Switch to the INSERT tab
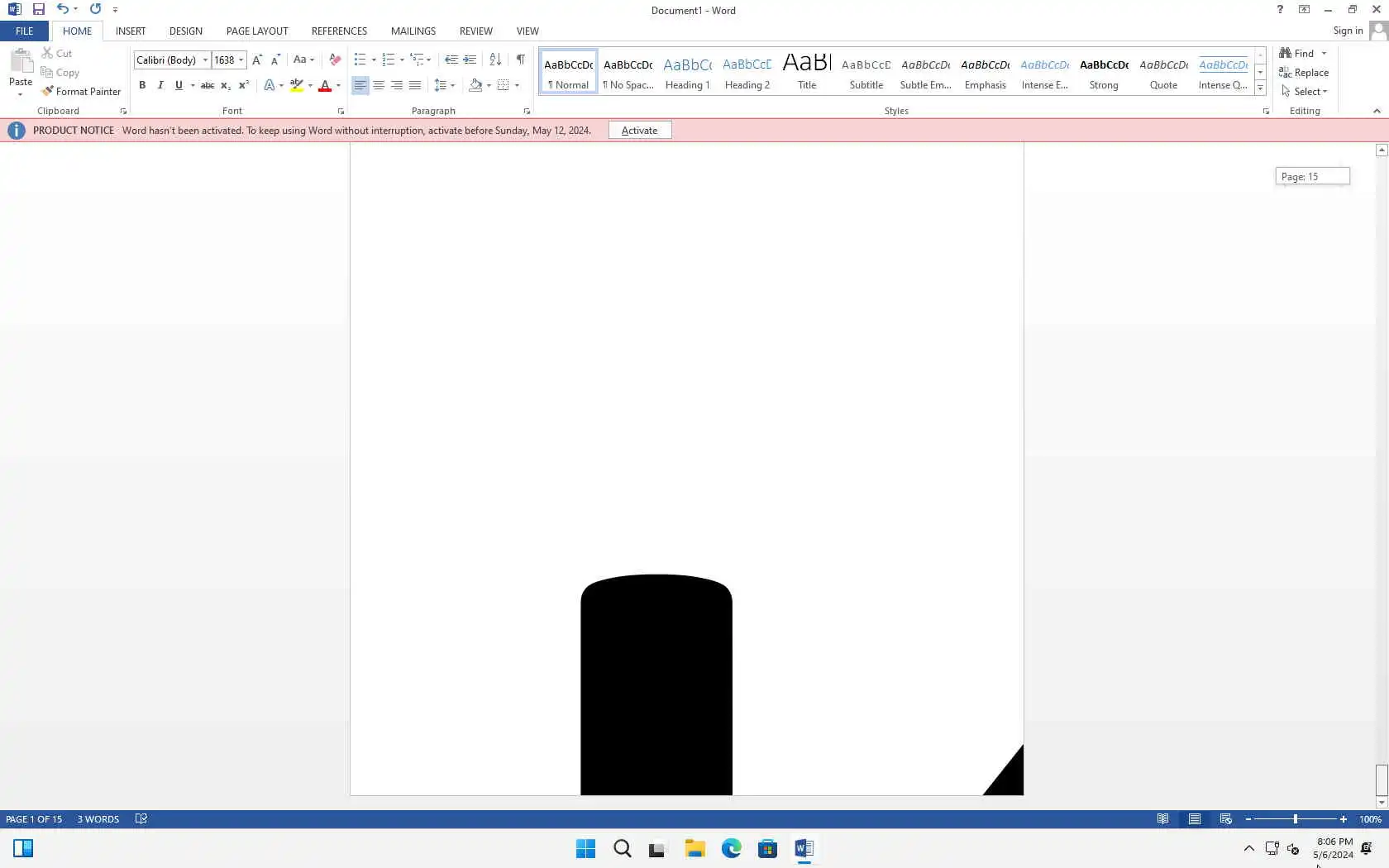The image size is (1389, 868). click(131, 31)
